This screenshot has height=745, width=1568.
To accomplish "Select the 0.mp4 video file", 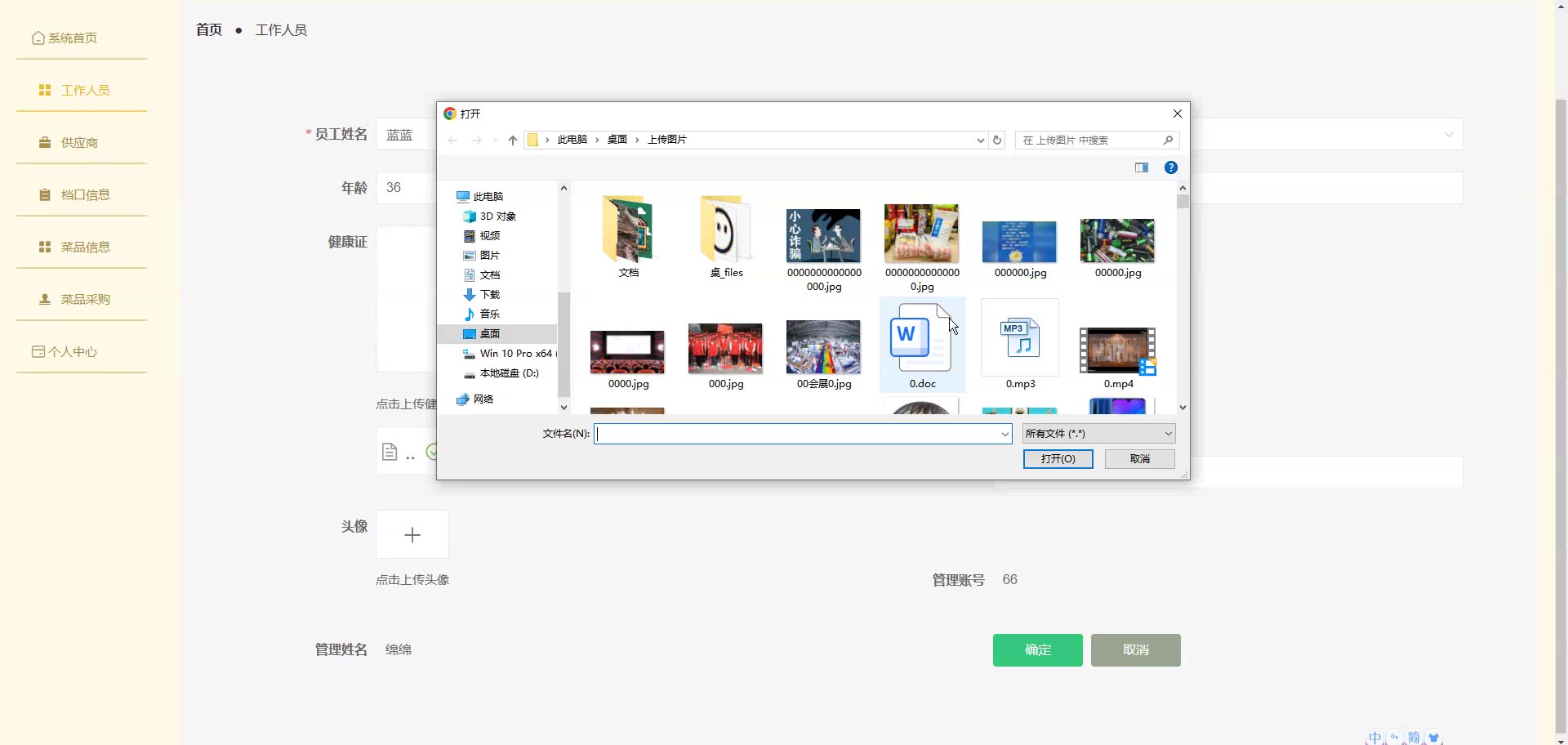I will click(1118, 357).
